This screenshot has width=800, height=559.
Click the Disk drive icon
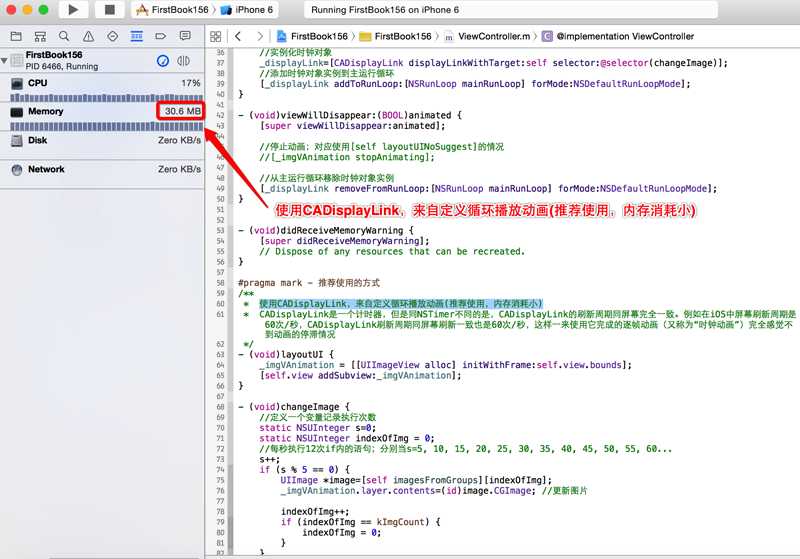tap(17, 141)
